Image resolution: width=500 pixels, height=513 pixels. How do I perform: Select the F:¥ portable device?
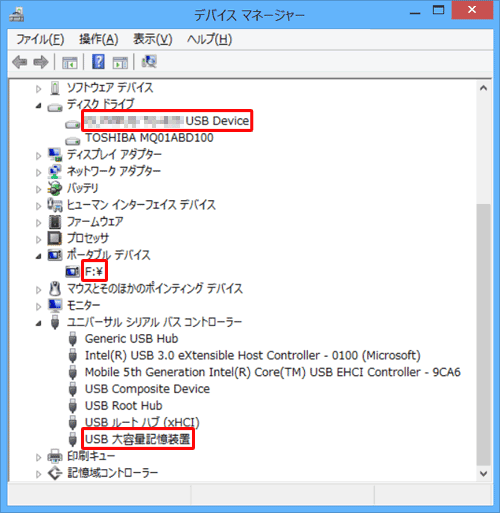click(94, 272)
